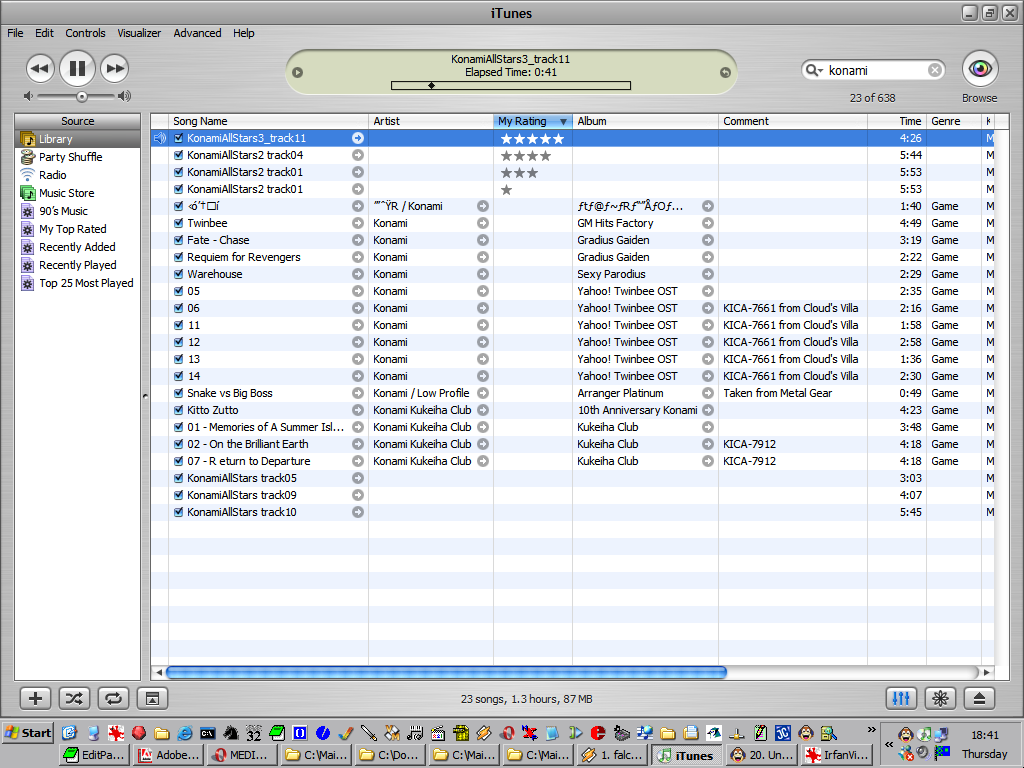Show or hide song artwork panel

click(x=153, y=698)
